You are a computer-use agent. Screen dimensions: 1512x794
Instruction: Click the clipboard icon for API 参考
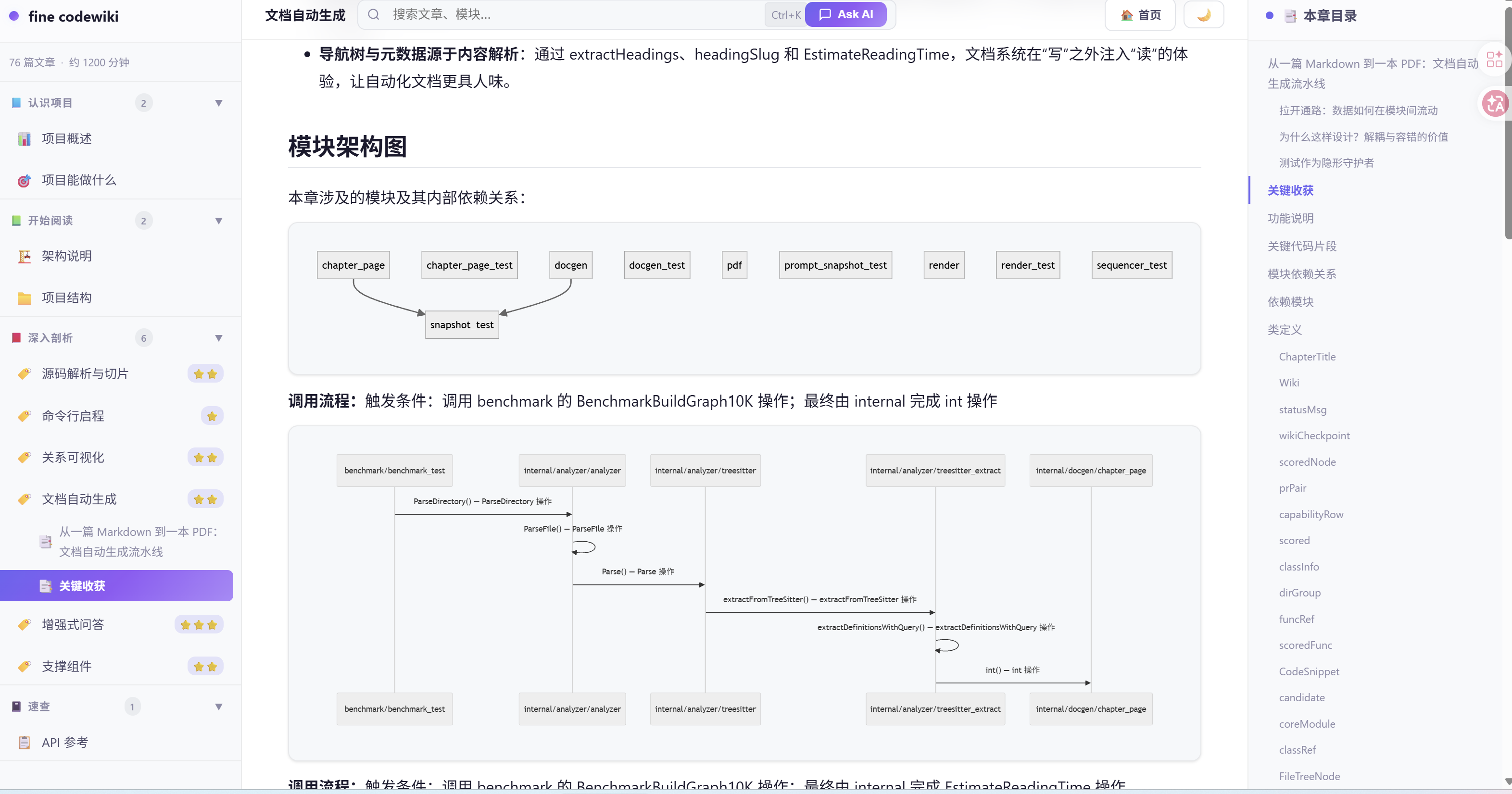coord(24,743)
